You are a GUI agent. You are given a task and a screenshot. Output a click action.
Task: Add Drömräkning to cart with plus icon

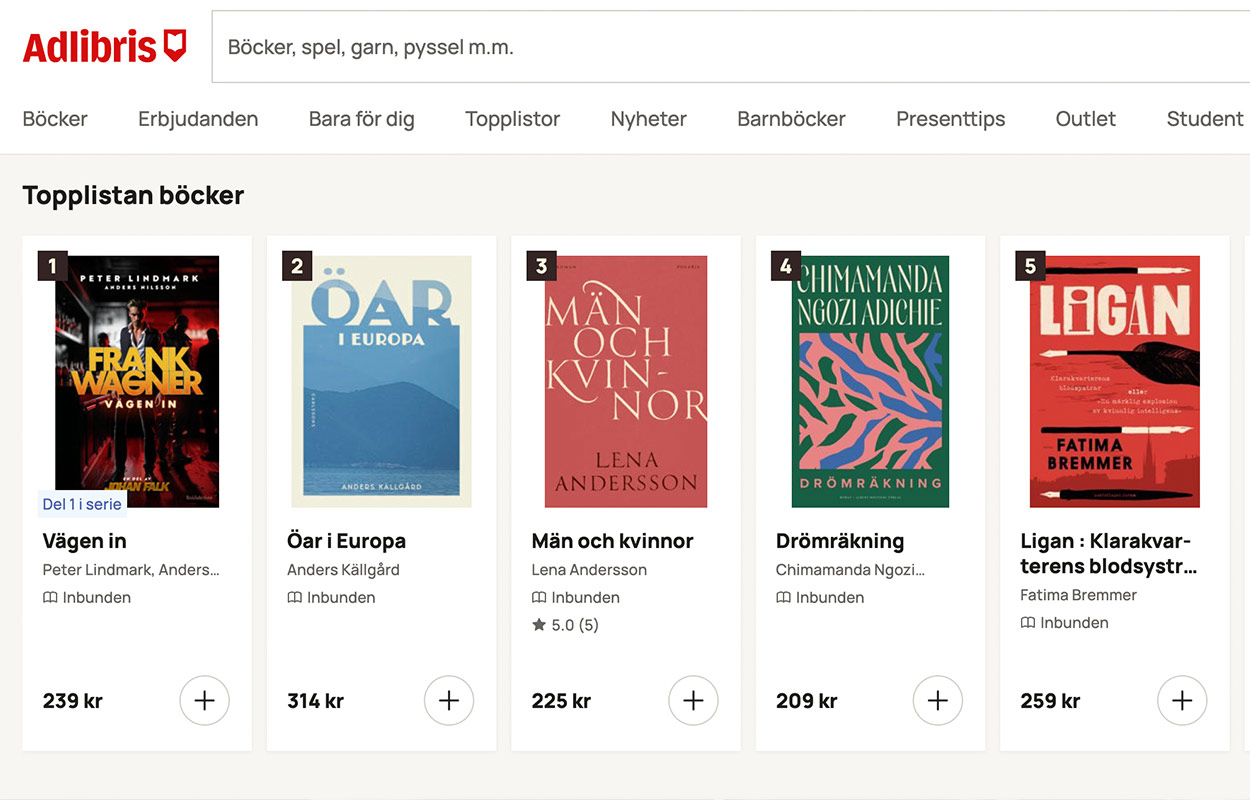(x=937, y=701)
